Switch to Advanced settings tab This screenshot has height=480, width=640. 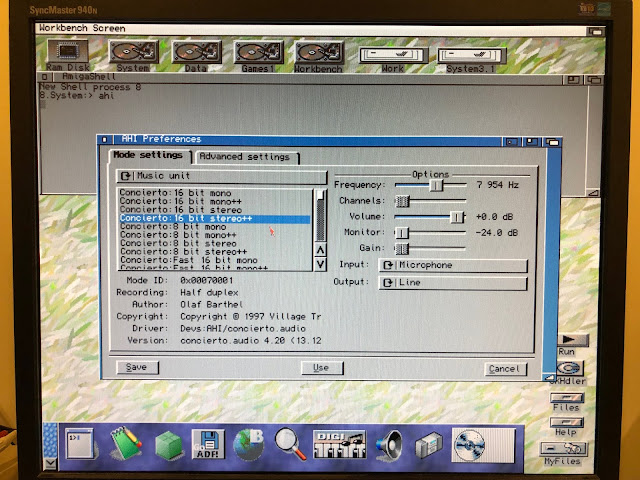(x=247, y=157)
